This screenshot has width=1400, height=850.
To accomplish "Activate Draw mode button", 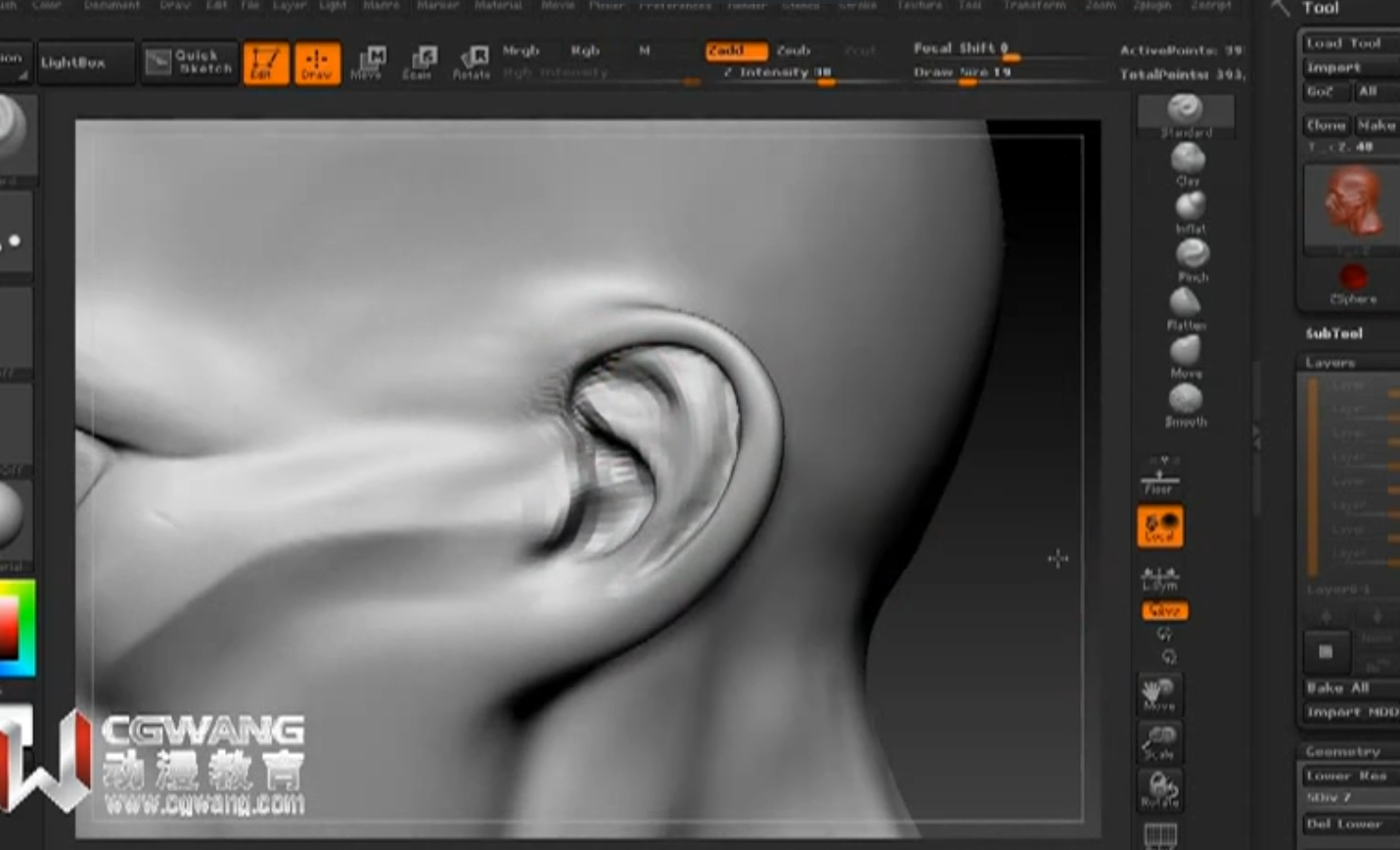I will coord(317,64).
